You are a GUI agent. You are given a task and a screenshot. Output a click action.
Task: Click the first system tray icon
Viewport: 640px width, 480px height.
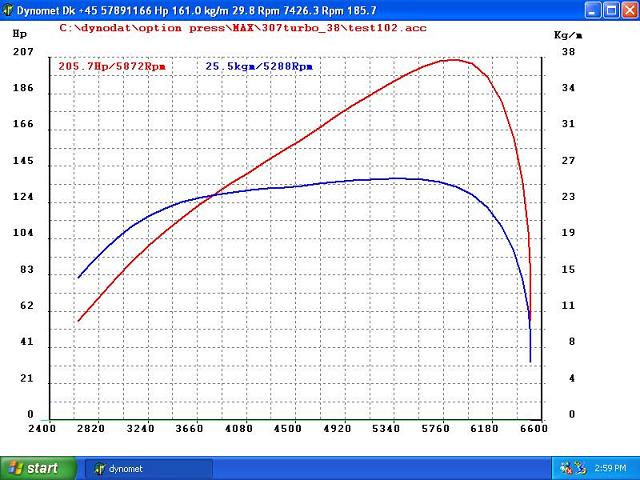[566, 467]
